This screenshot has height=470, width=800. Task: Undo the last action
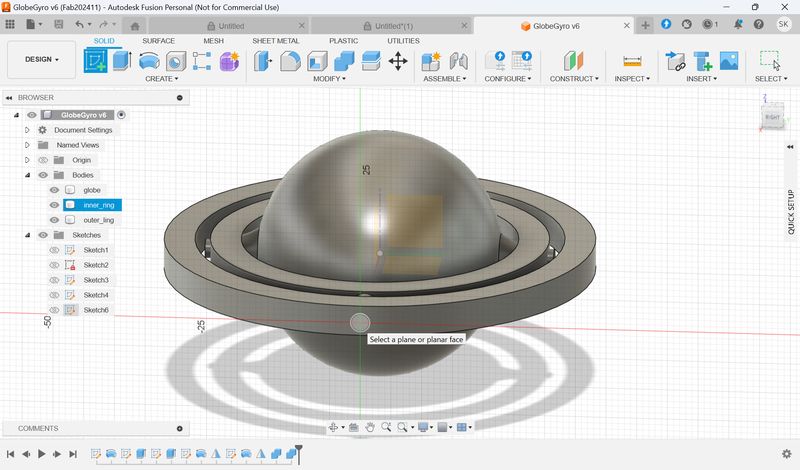(79, 24)
